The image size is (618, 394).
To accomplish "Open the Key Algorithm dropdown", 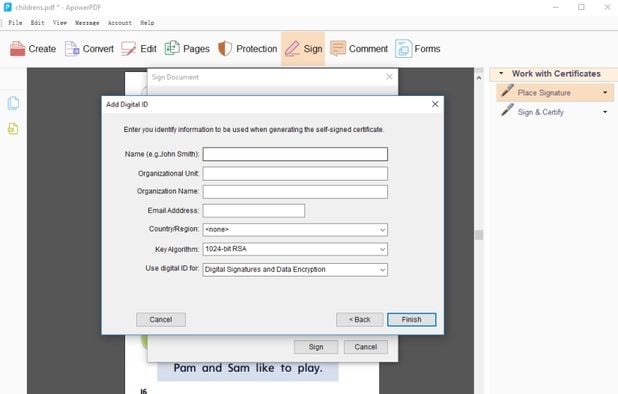I will pyautogui.click(x=295, y=249).
